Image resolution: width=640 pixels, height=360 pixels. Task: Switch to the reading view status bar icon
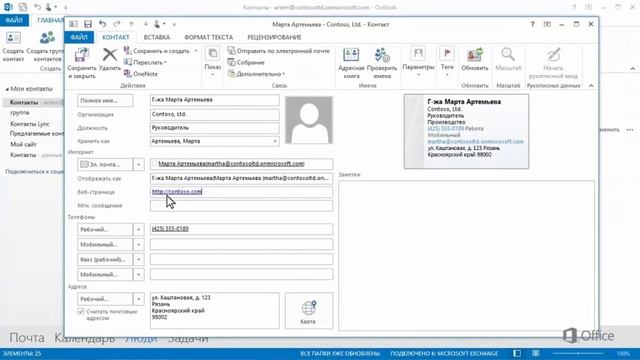tap(536, 353)
